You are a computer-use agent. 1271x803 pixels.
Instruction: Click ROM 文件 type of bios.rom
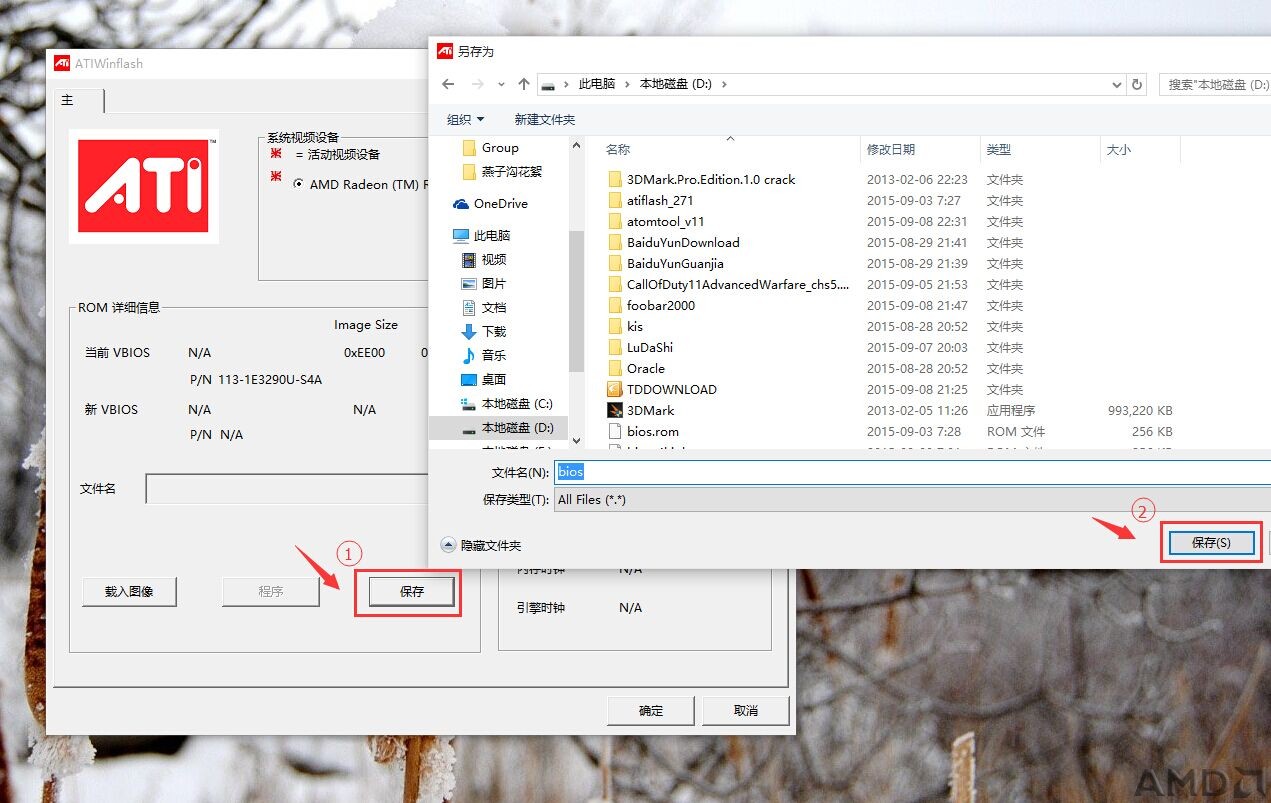[x=1016, y=431]
